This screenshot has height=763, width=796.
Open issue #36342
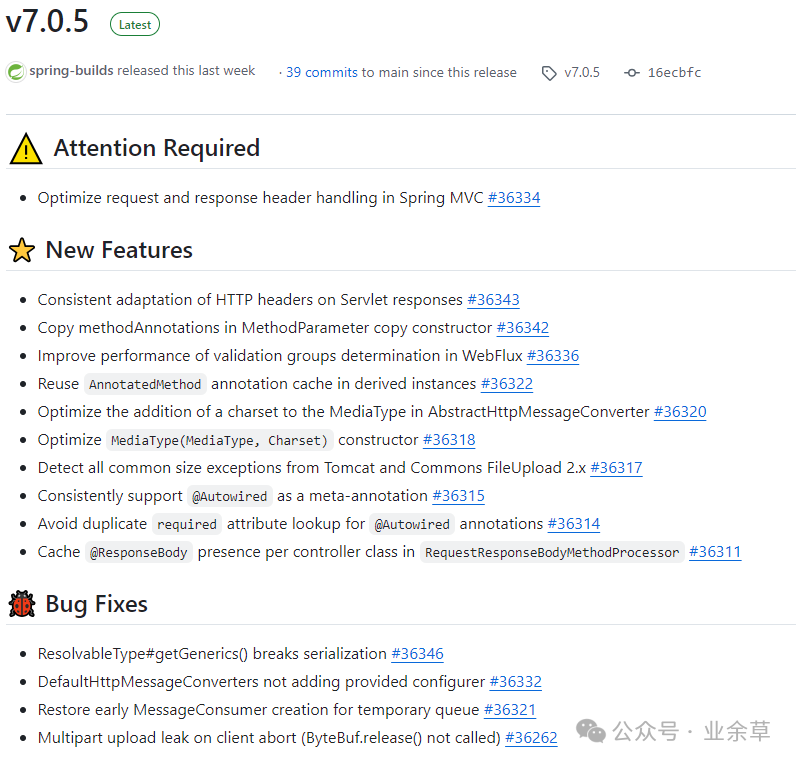point(522,327)
